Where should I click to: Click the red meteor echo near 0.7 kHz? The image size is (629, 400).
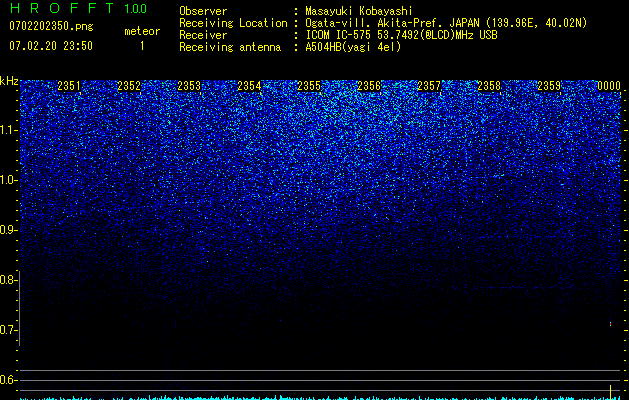pyautogui.click(x=610, y=323)
